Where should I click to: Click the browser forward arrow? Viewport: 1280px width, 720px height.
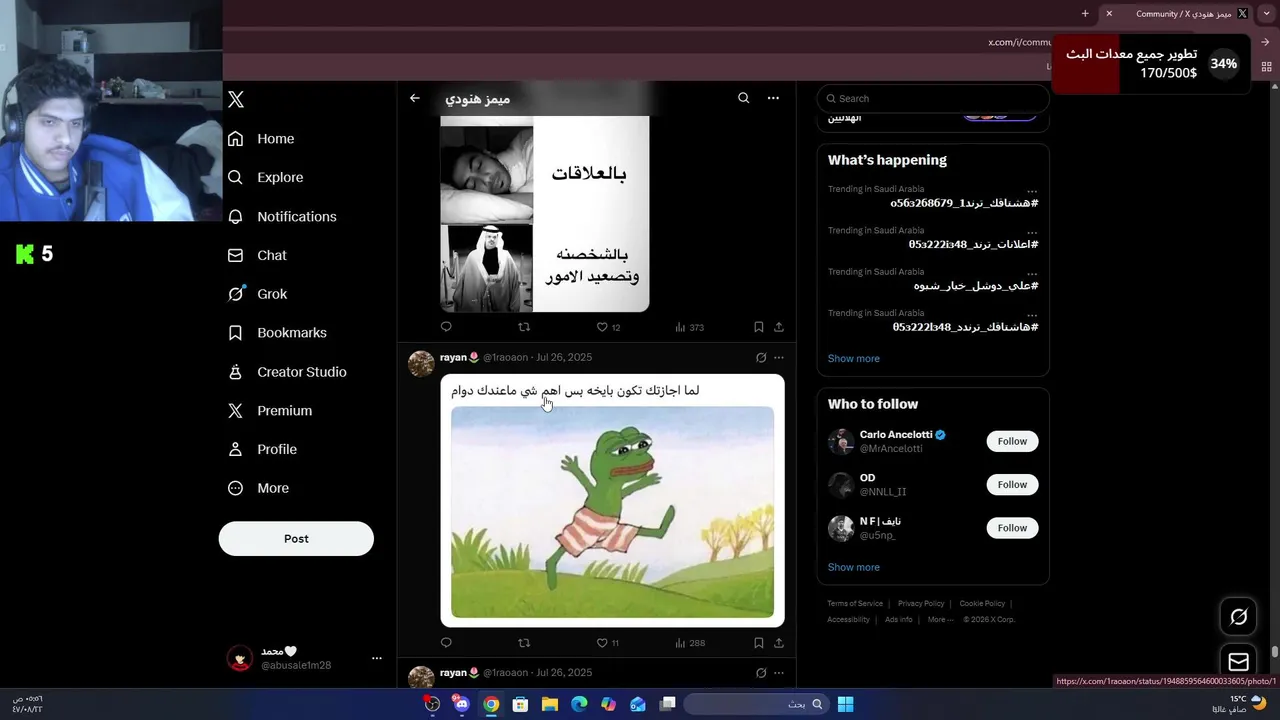[1265, 42]
